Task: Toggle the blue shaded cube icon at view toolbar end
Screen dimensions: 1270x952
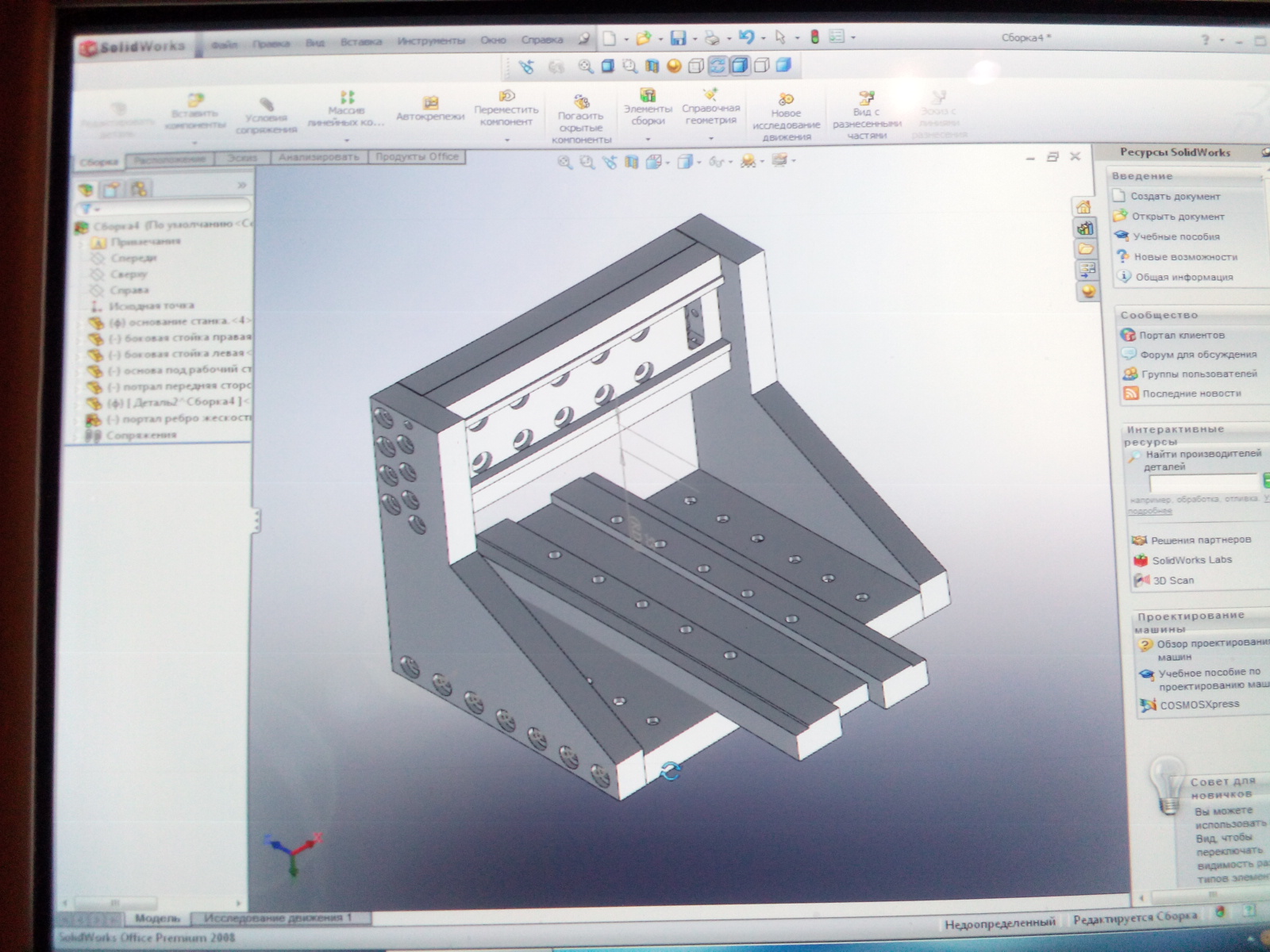Action: click(x=783, y=65)
